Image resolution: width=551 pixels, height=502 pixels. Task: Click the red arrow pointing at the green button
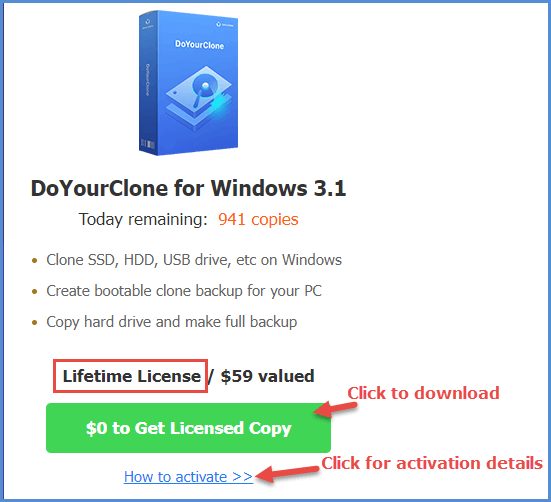335,409
